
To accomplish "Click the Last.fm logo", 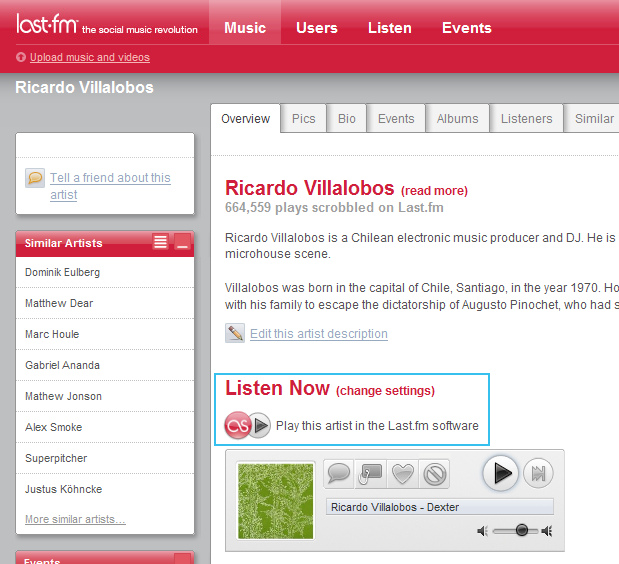I will [47, 24].
